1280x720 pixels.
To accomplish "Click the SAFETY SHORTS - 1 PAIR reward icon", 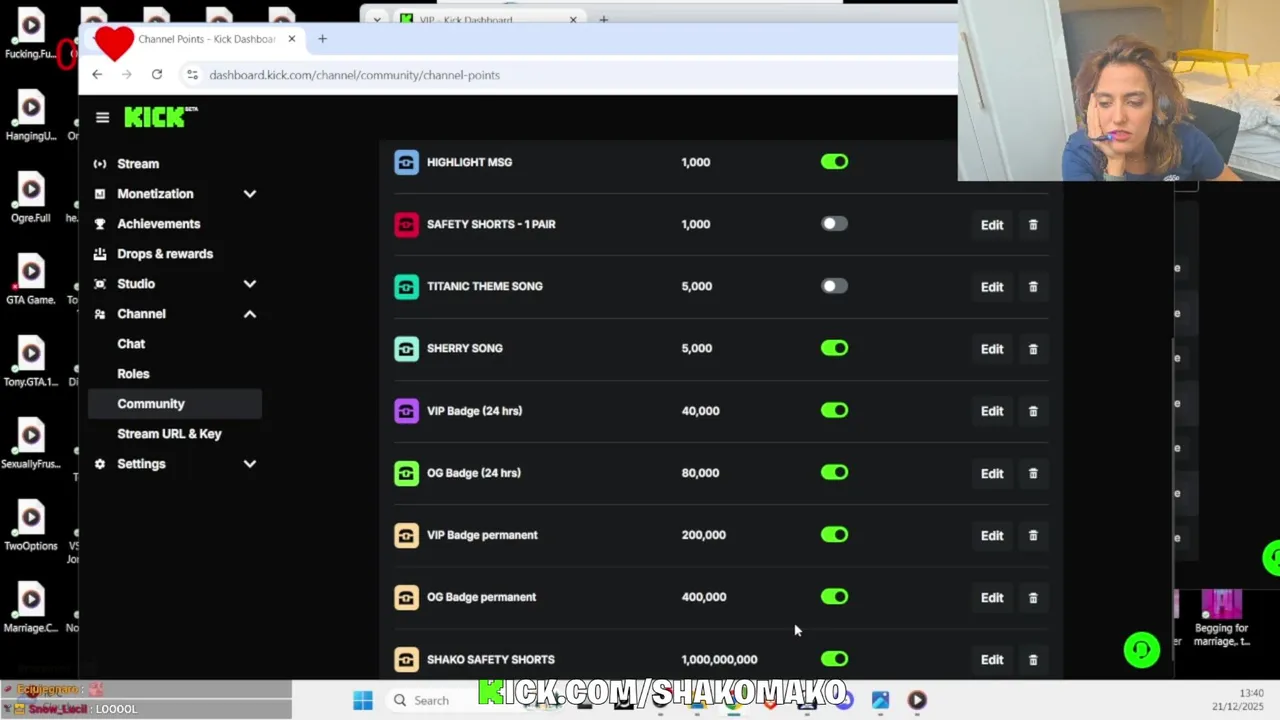I will click(x=406, y=224).
